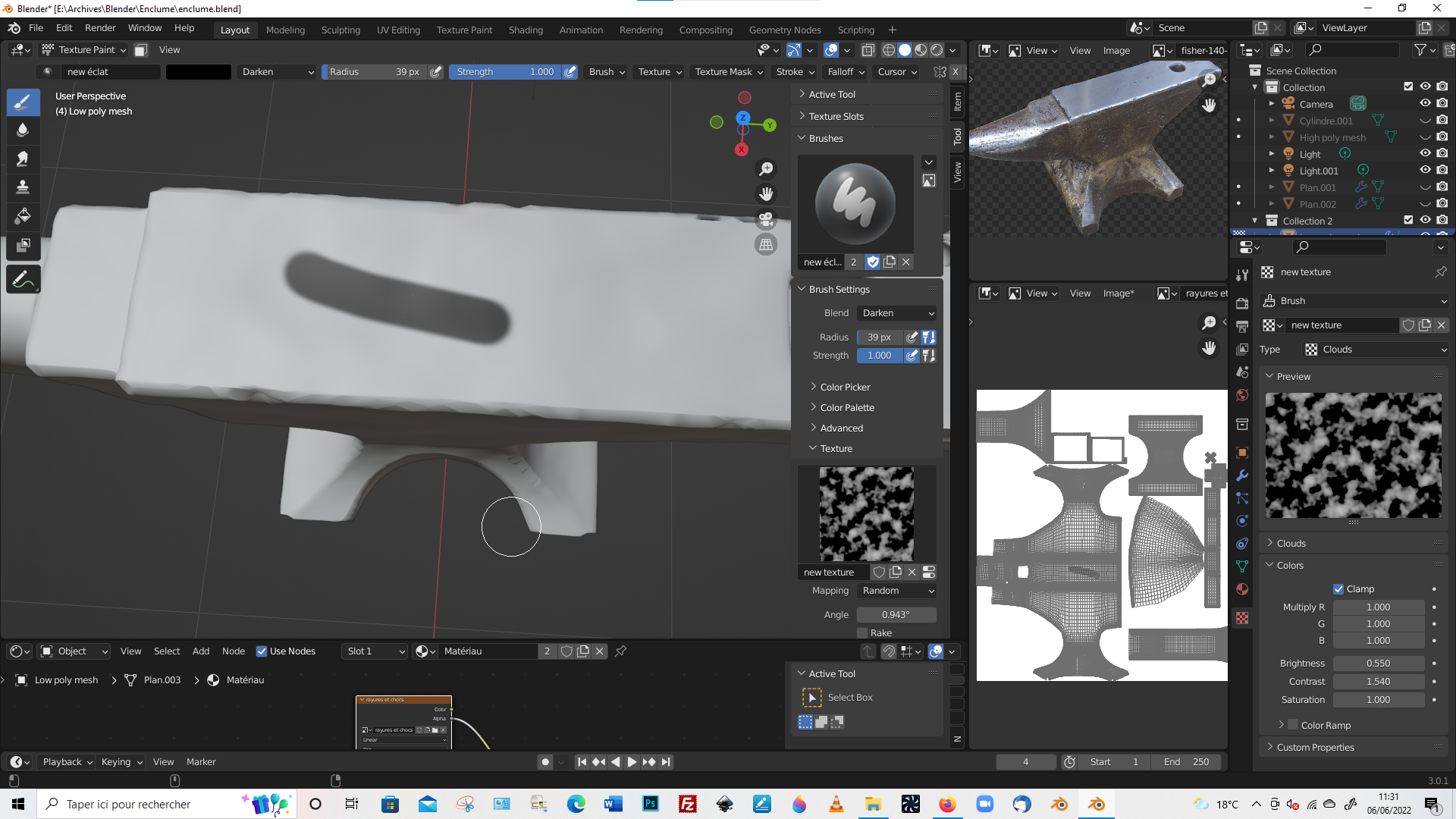Open the Texture properties tab icon

[x=1242, y=618]
